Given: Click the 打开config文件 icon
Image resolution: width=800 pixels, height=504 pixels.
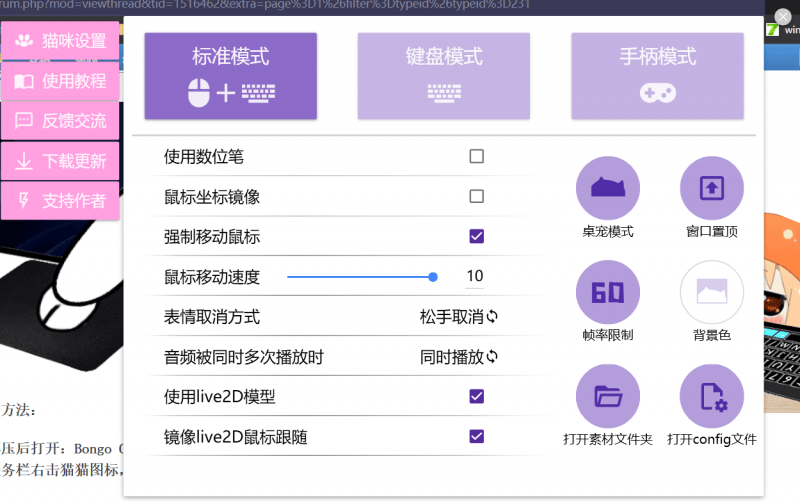Looking at the screenshot, I should tap(711, 396).
